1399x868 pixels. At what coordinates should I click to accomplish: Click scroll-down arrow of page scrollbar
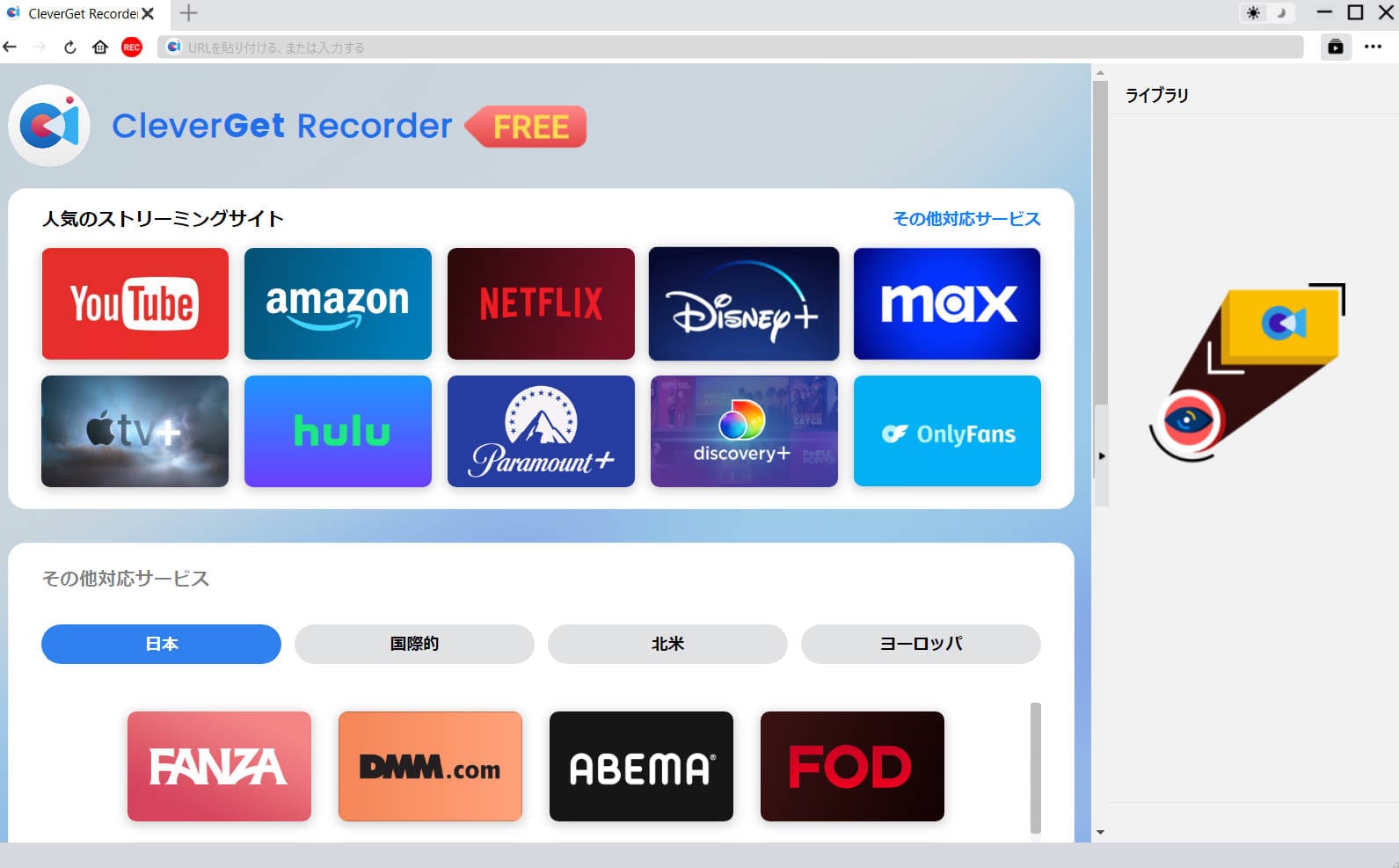coord(1100,832)
